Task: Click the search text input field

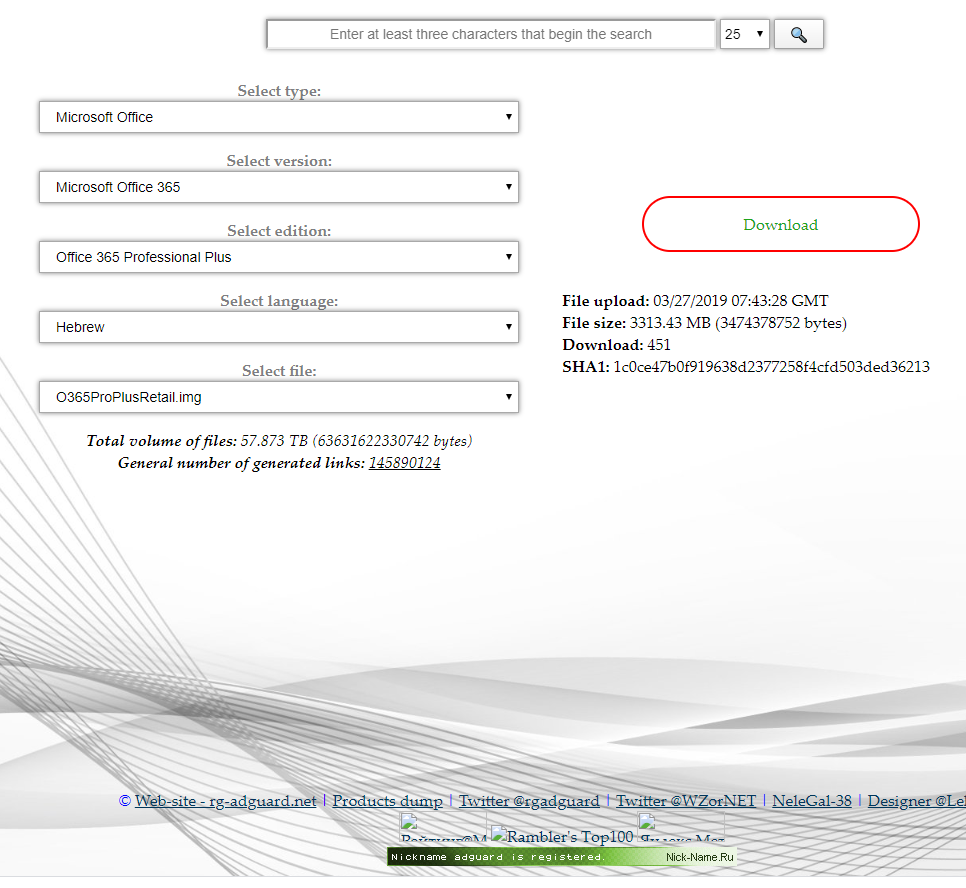Action: (491, 35)
